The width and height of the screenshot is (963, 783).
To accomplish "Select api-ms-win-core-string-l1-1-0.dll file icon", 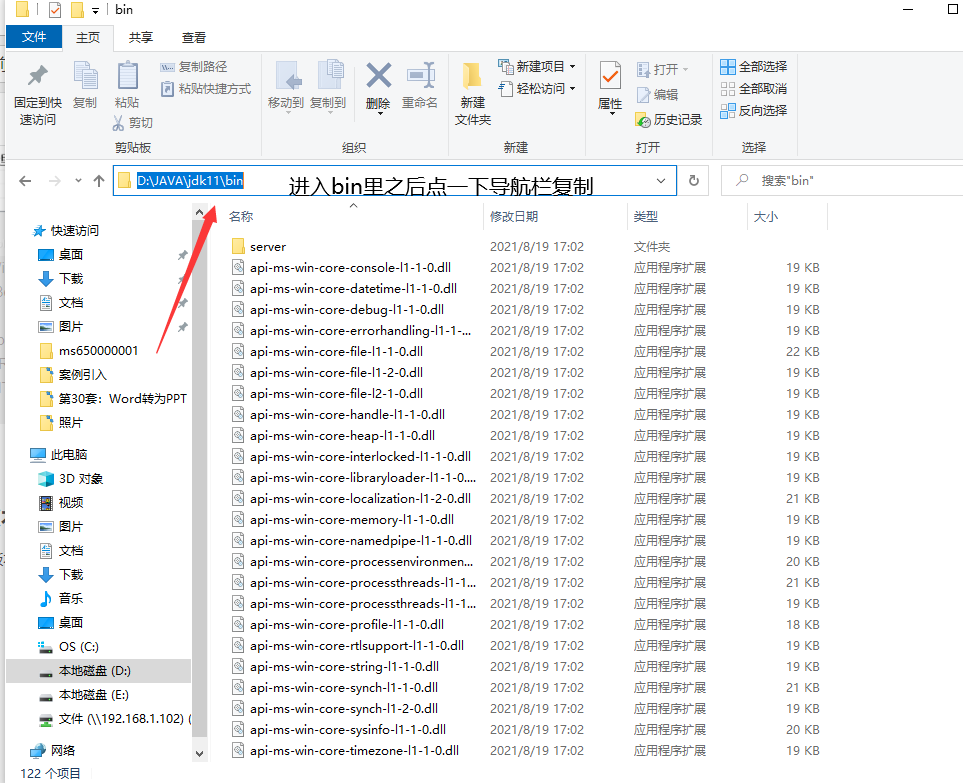I will tap(238, 666).
